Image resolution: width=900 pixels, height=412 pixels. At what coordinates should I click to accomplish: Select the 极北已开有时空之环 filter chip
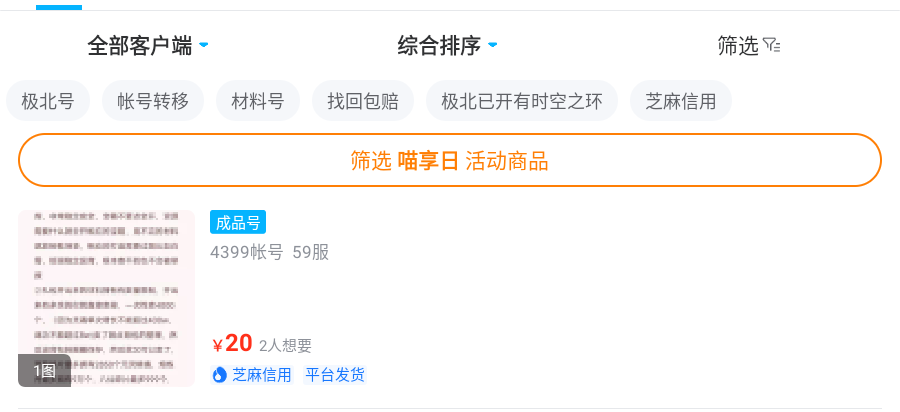pos(522,101)
